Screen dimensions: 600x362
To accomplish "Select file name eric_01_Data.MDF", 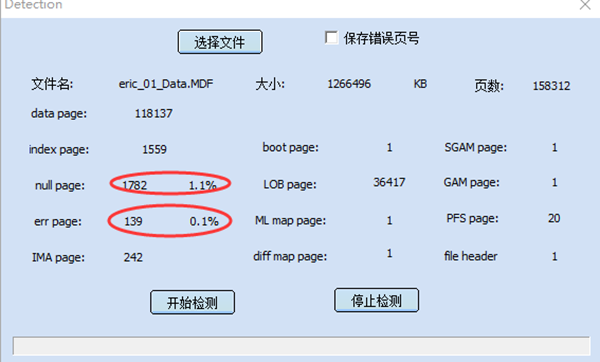I will tap(166, 84).
